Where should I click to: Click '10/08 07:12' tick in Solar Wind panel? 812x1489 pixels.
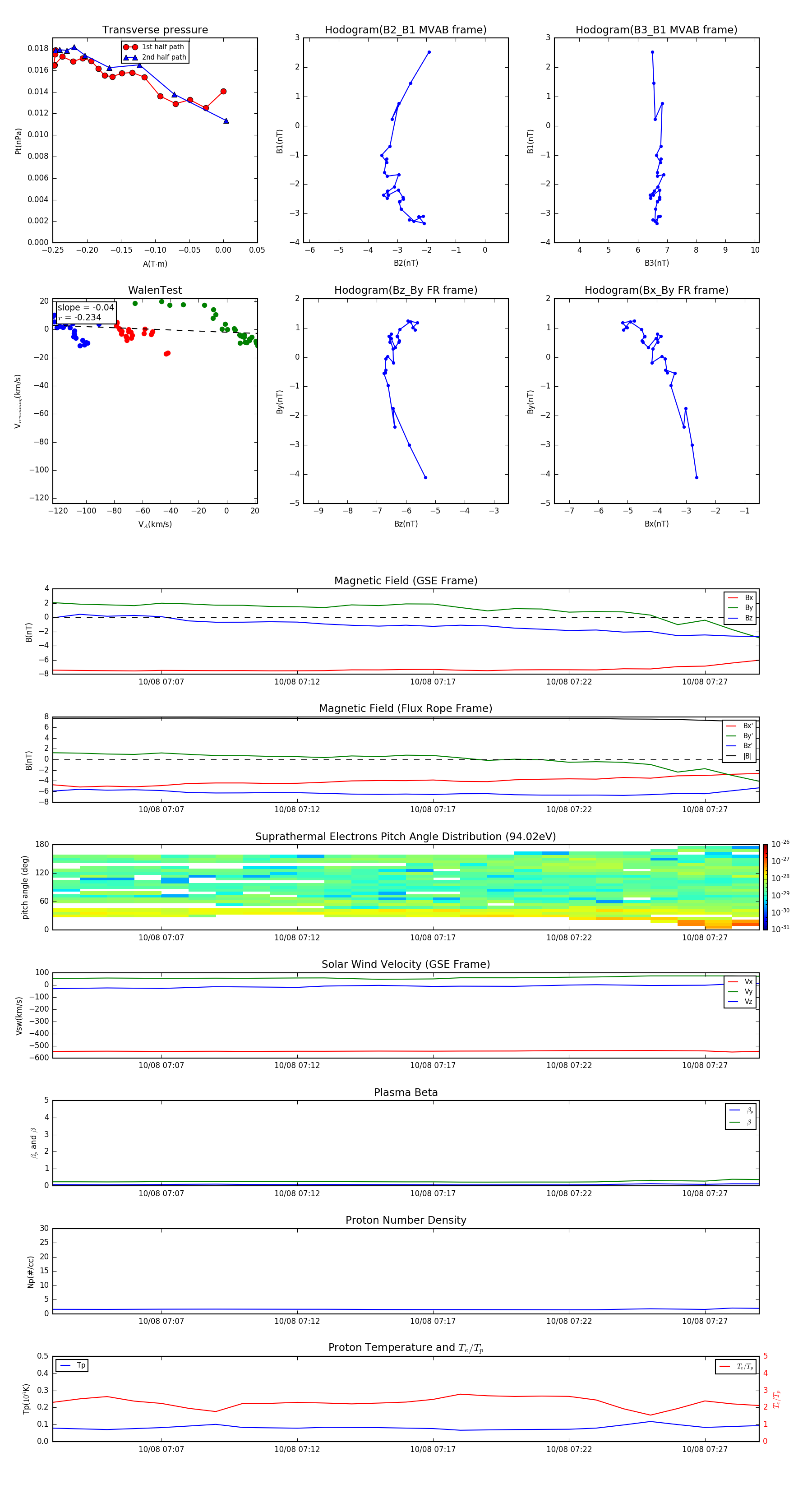(297, 1065)
